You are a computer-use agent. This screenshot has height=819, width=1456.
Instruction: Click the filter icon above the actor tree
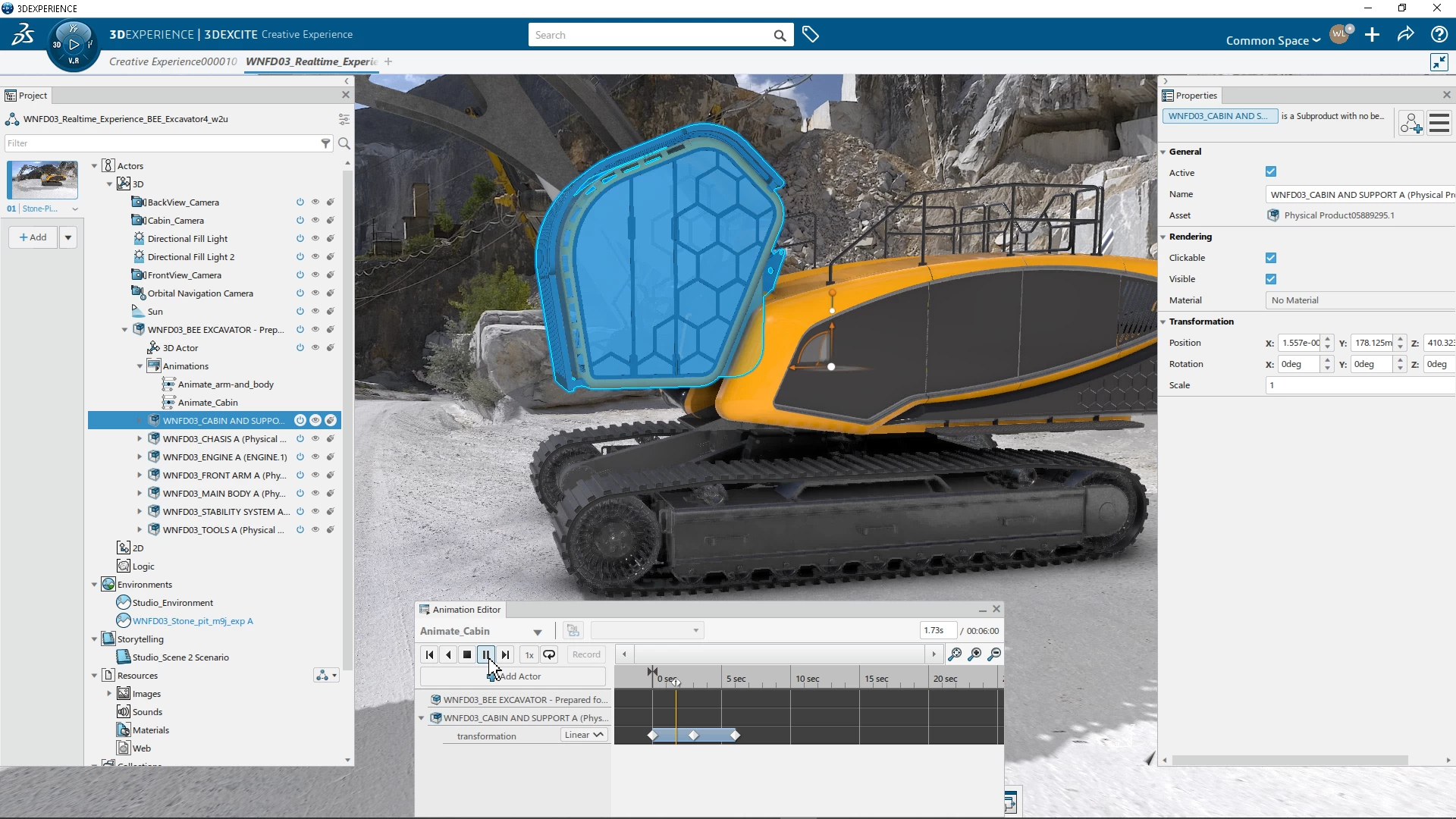325,143
